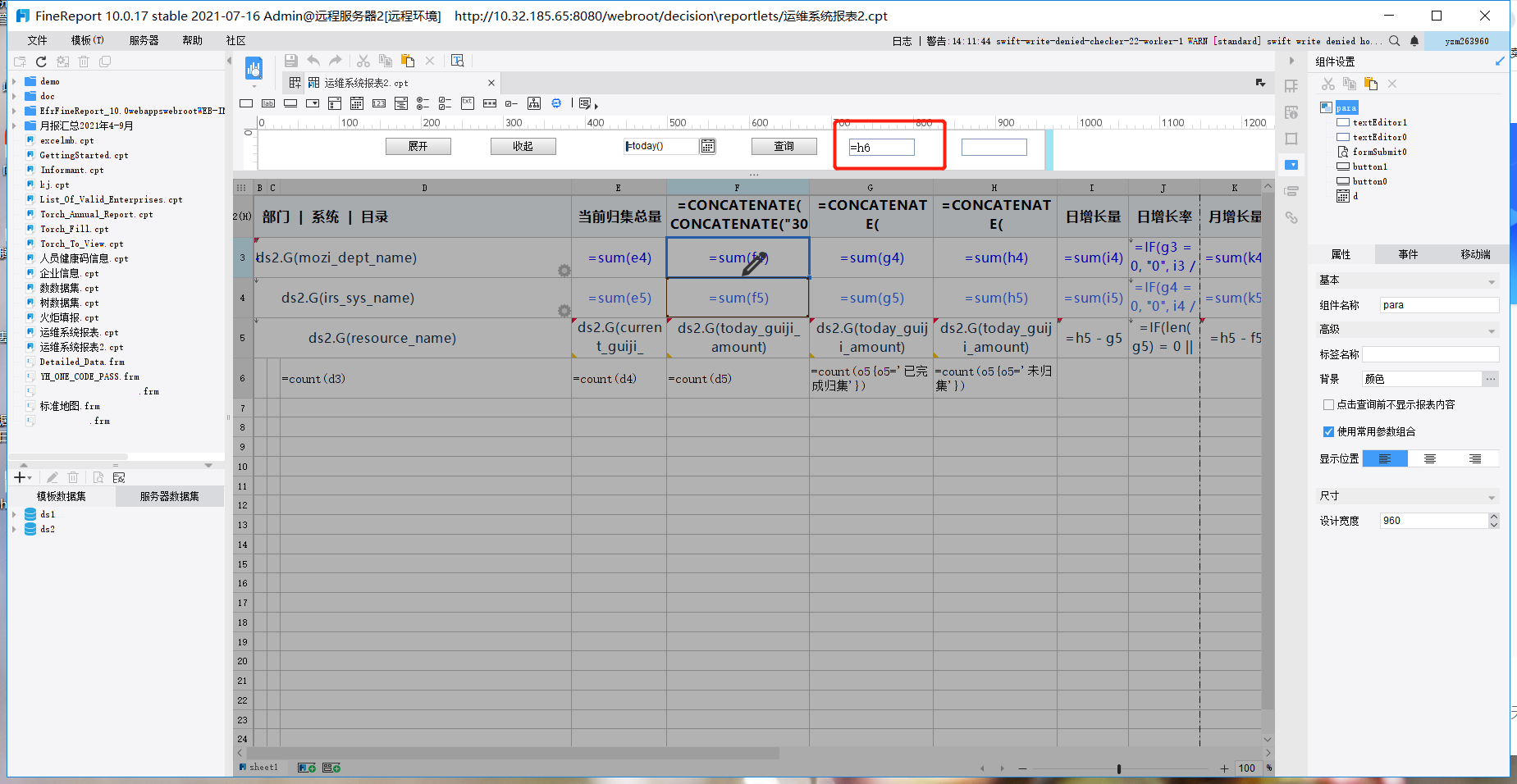Open the 背景 color picker ellipsis

point(1490,378)
